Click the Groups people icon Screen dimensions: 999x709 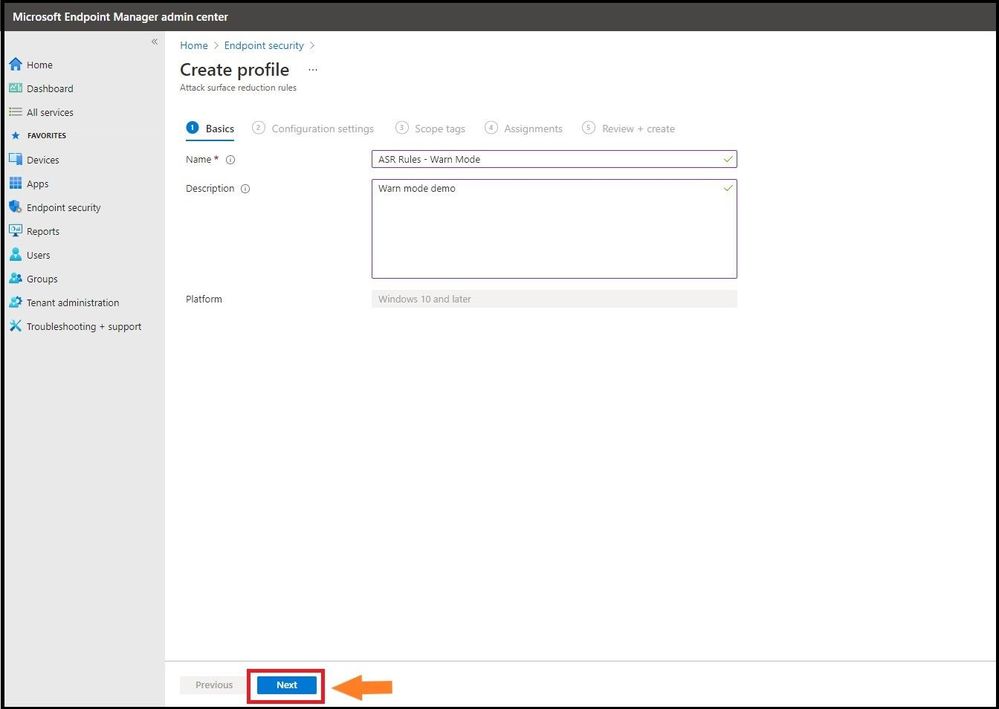15,278
